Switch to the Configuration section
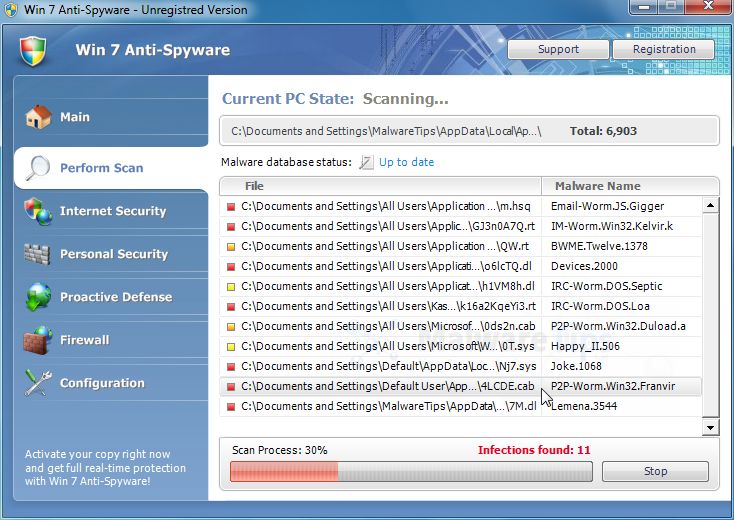Image resolution: width=734 pixels, height=520 pixels. pos(102,383)
